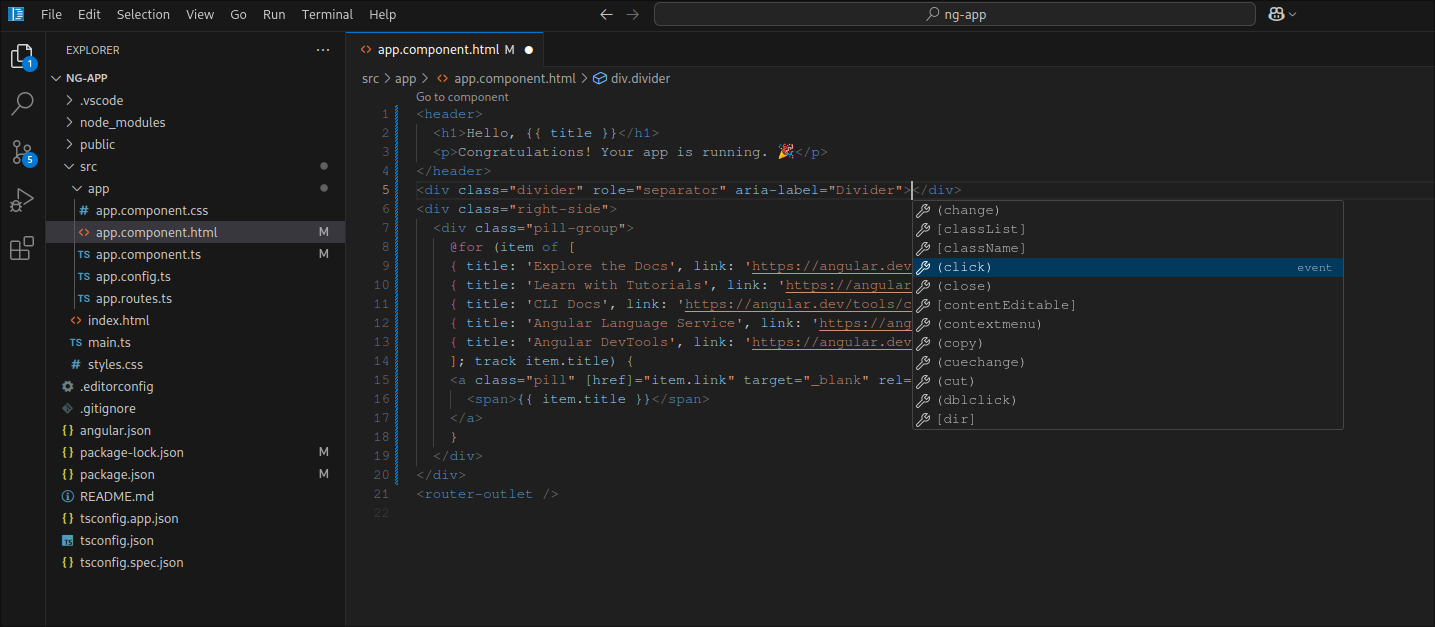The width and height of the screenshot is (1435, 627).
Task: Click the index.html file icon
Action: click(76, 320)
